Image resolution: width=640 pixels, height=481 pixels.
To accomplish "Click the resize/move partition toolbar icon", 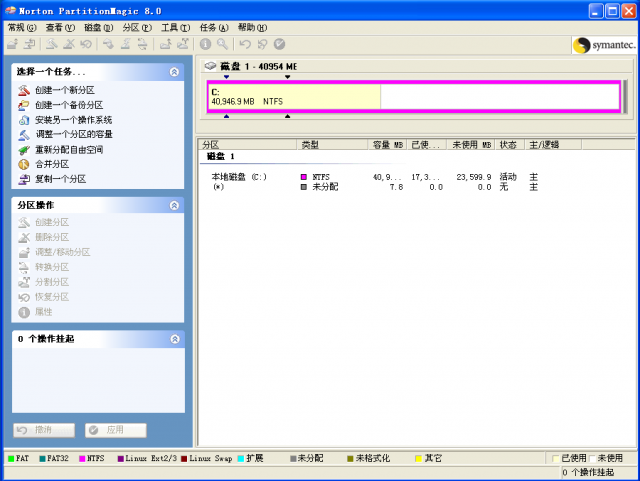I will (13, 44).
